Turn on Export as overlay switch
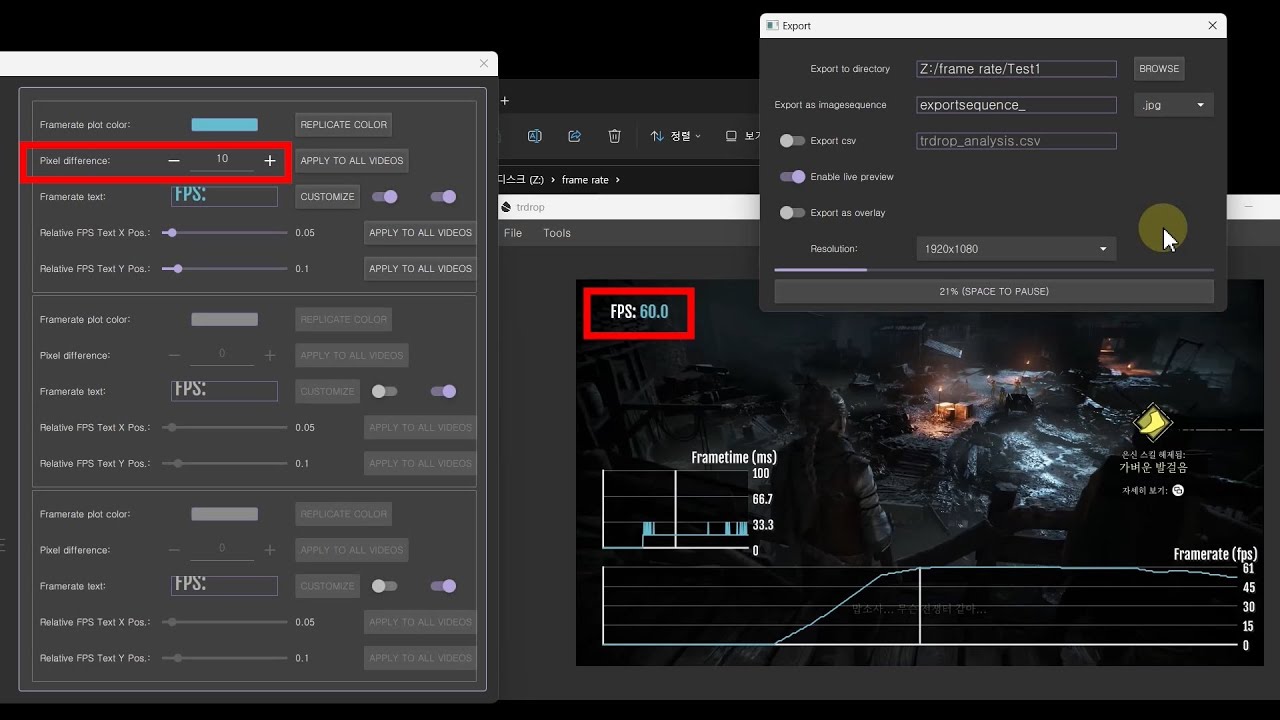 click(x=792, y=213)
